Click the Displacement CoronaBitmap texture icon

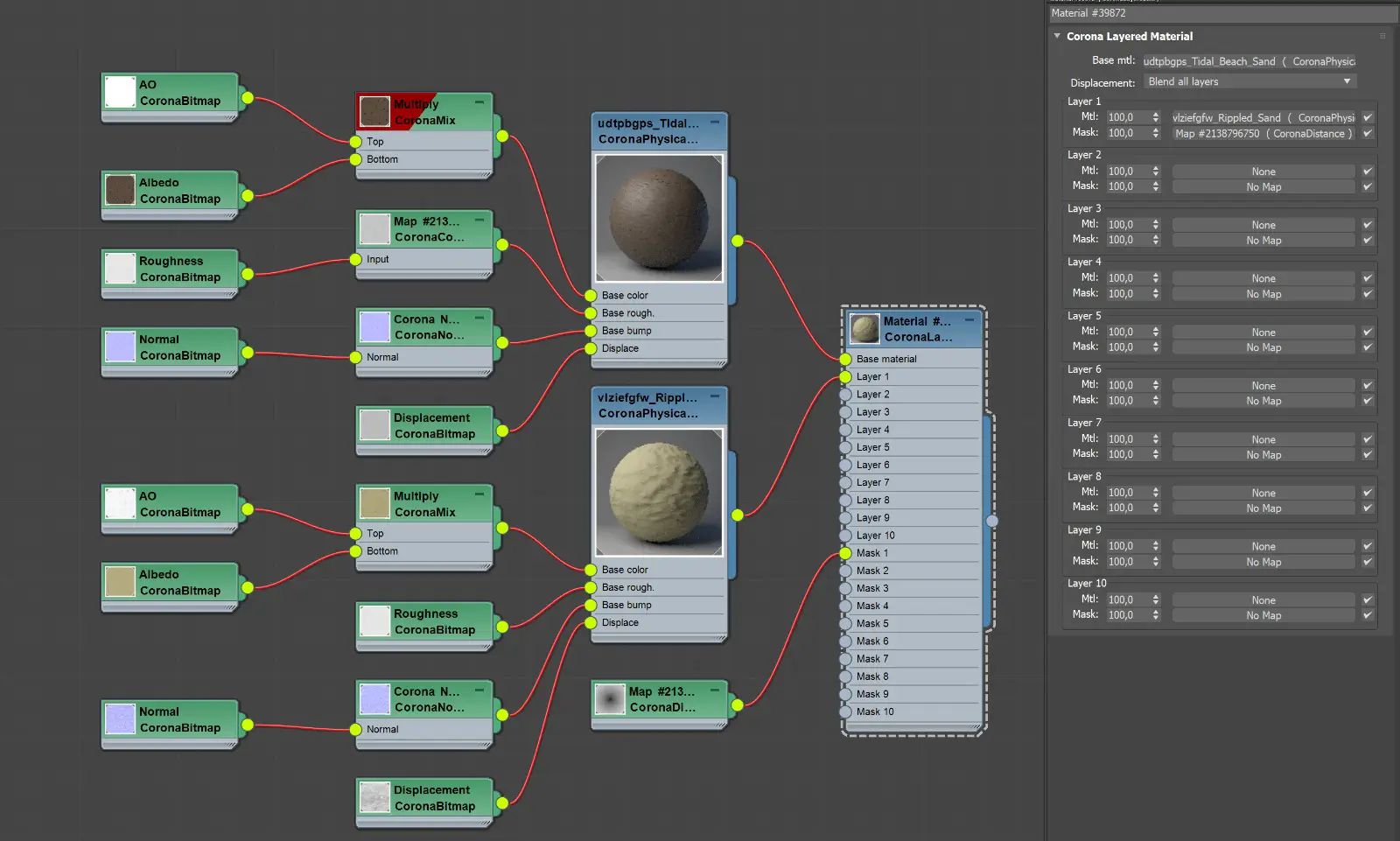[374, 426]
